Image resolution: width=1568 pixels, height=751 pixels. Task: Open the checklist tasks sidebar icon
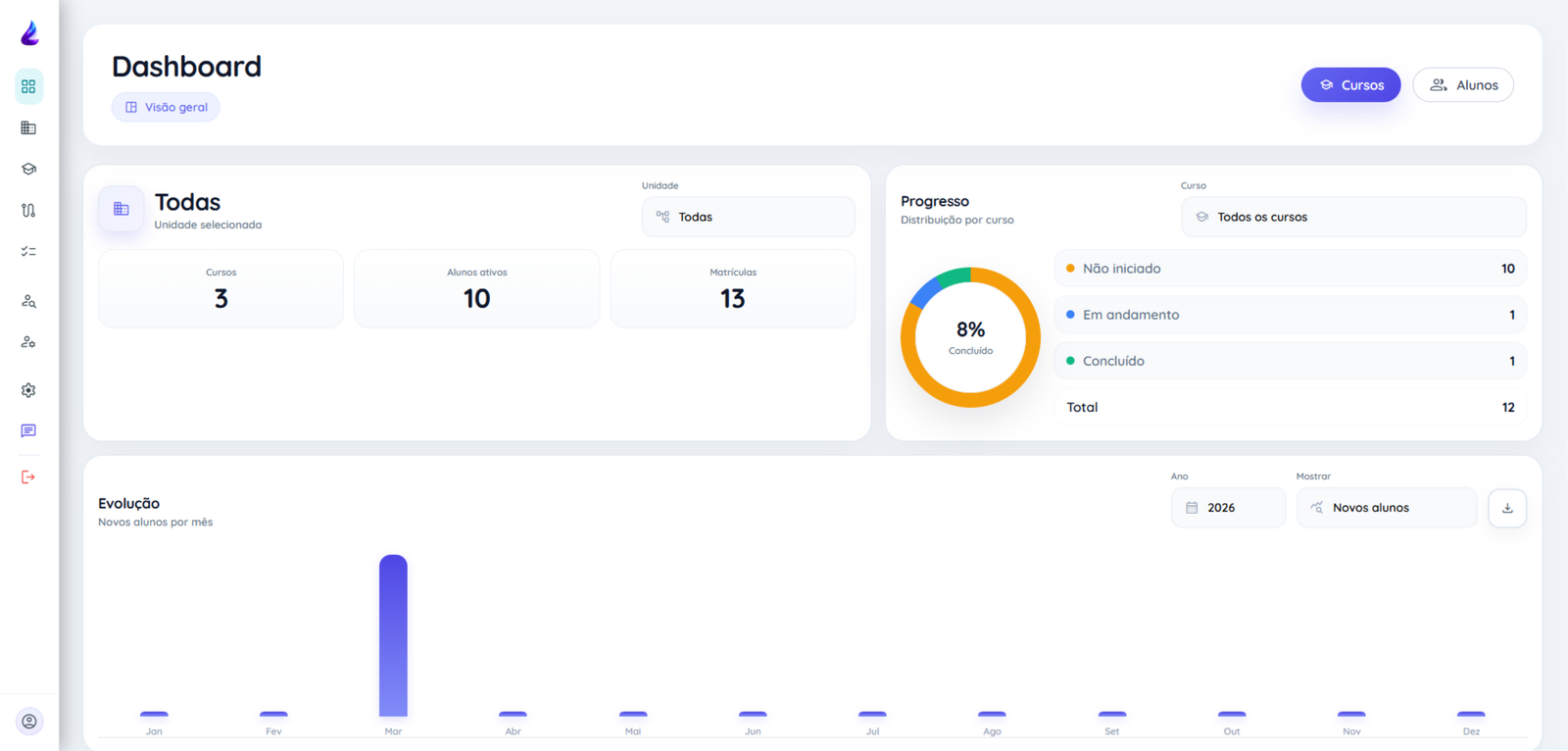tap(28, 251)
